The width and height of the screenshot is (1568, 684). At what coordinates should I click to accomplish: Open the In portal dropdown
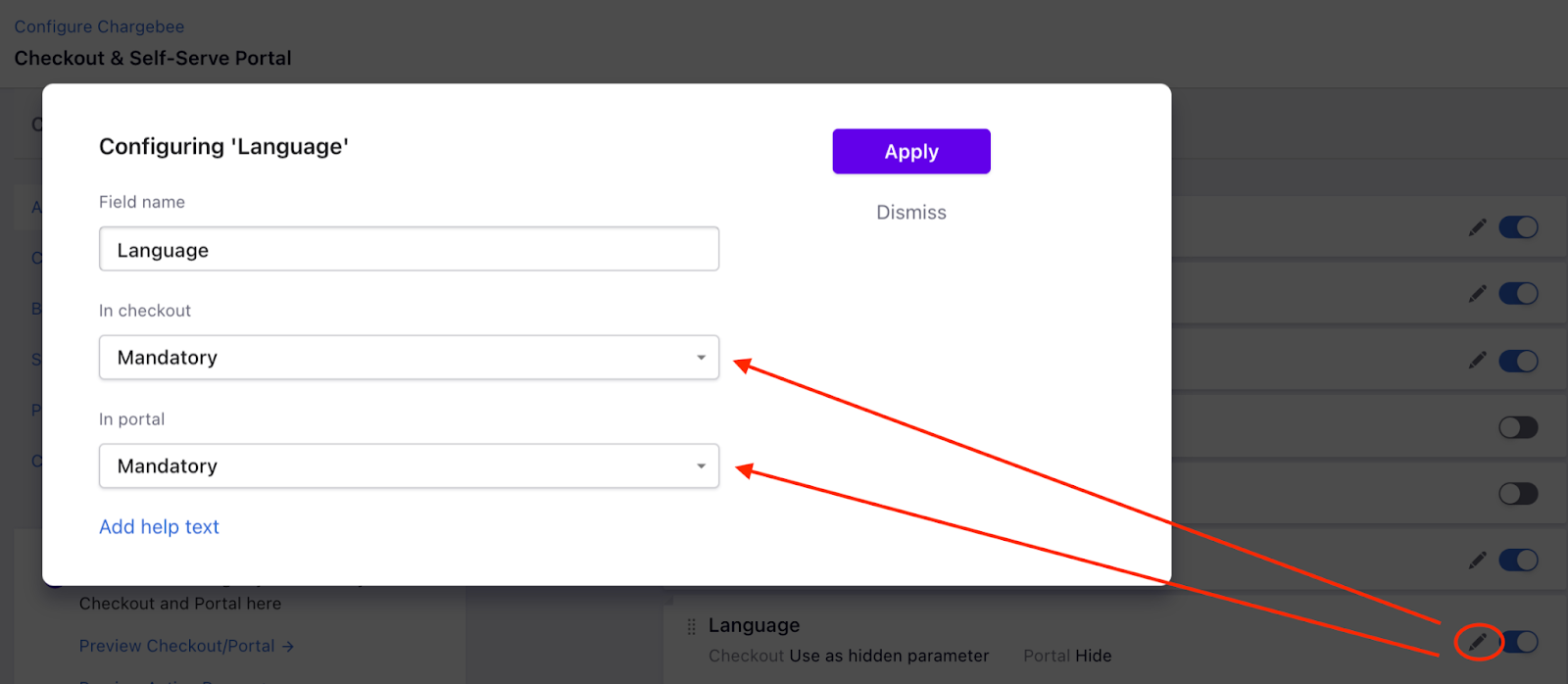[x=409, y=466]
